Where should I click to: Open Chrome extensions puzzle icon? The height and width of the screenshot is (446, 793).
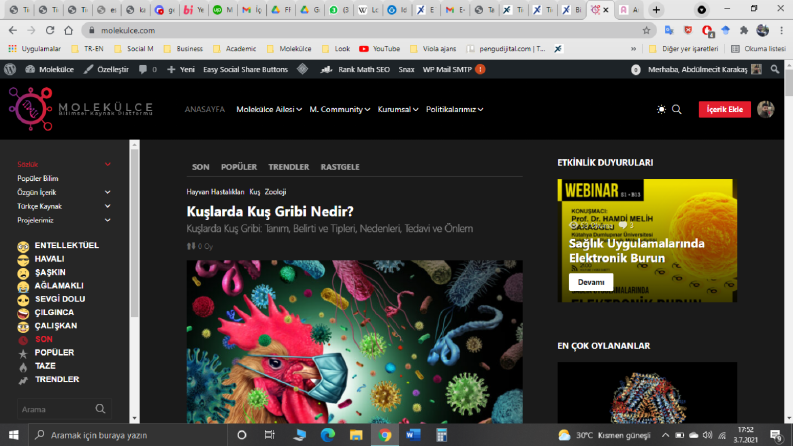point(743,30)
